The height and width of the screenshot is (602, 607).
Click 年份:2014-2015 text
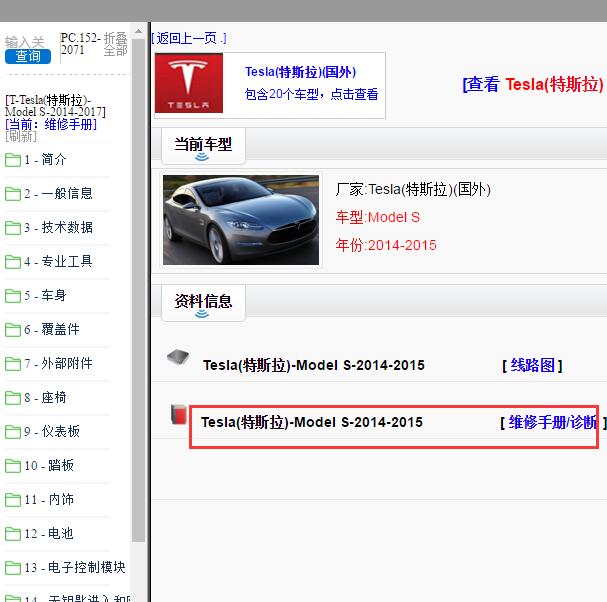coord(386,245)
